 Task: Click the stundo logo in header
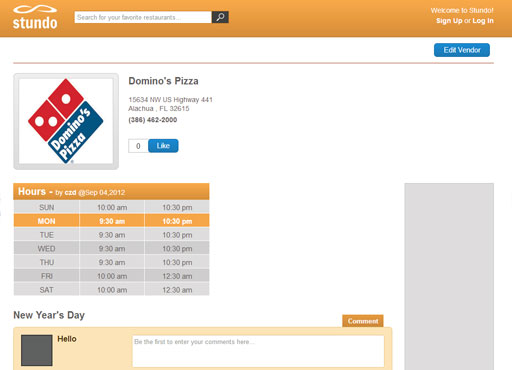click(x=35, y=17)
